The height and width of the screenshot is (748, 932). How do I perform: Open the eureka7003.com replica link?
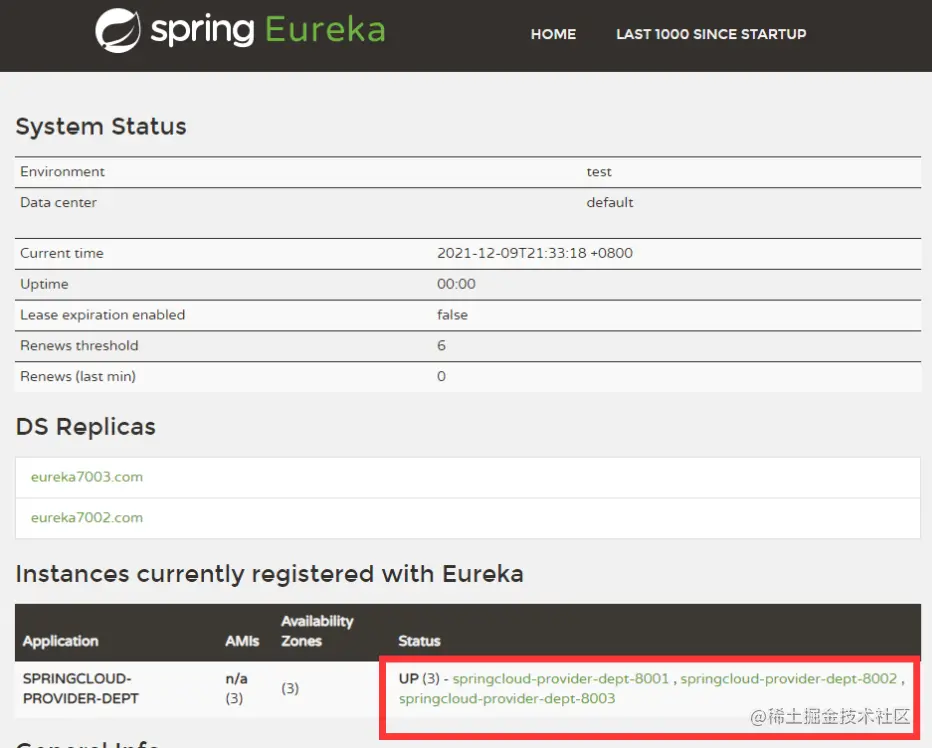pos(87,477)
